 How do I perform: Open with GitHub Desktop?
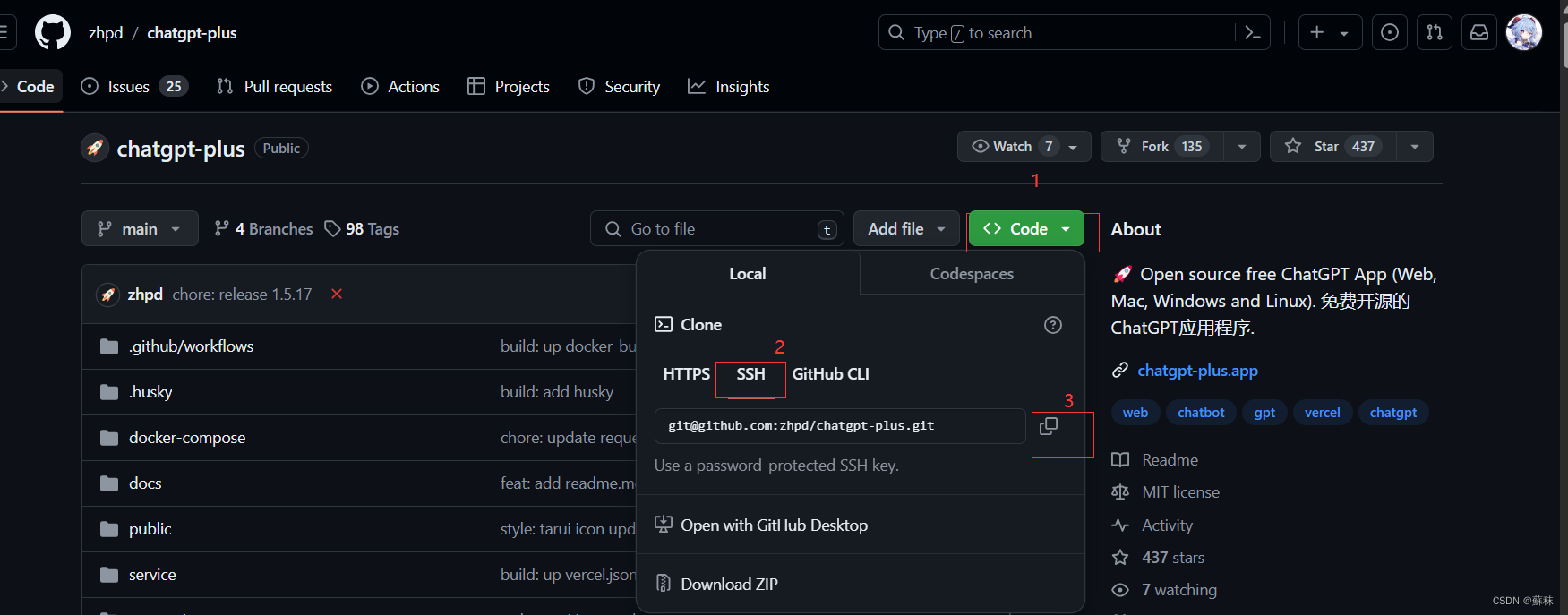(774, 525)
